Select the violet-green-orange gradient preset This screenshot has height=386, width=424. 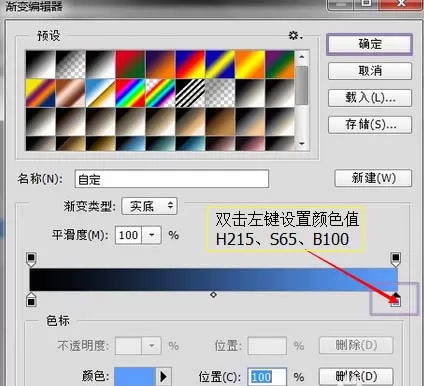pyautogui.click(x=280, y=64)
